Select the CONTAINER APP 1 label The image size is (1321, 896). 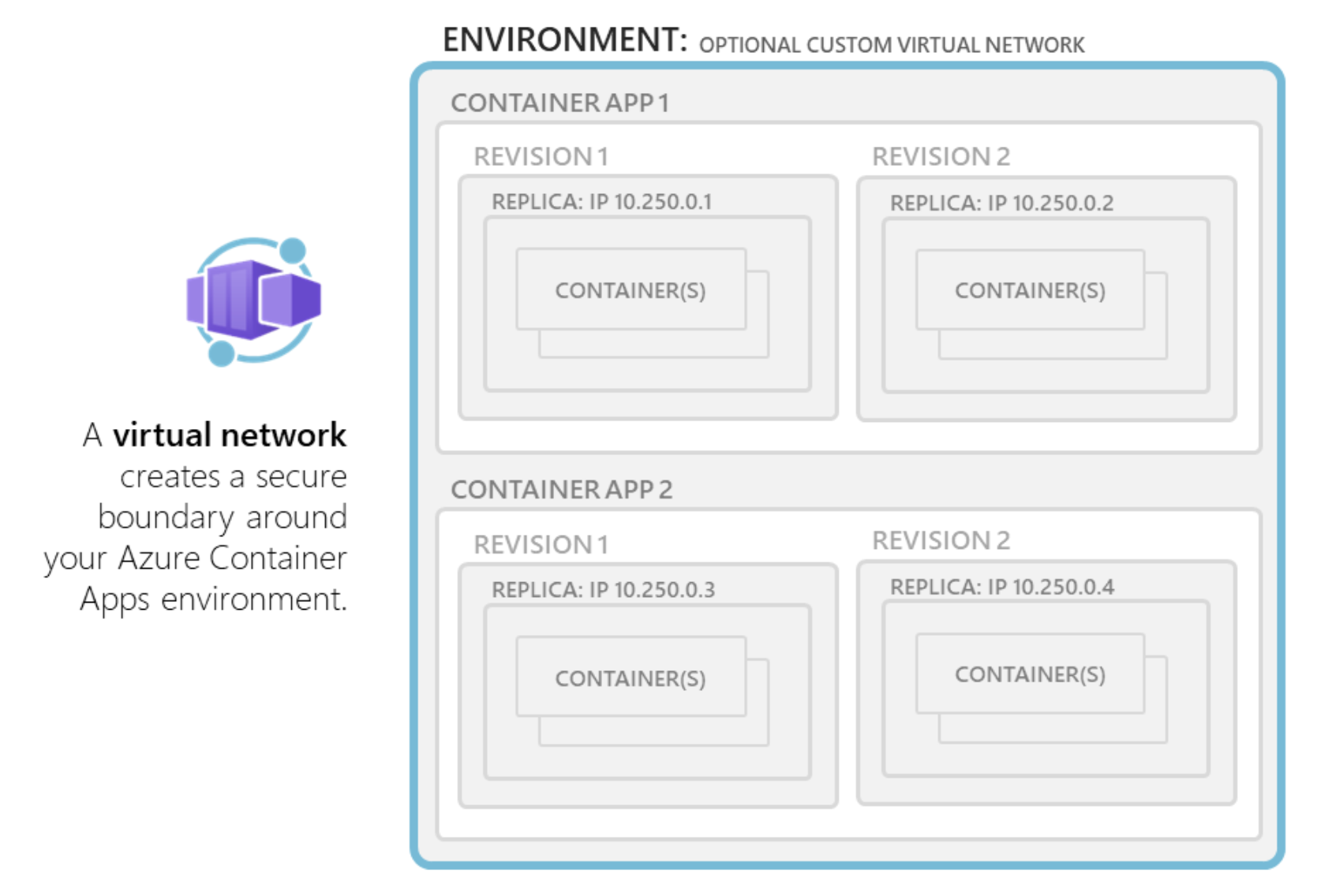559,103
